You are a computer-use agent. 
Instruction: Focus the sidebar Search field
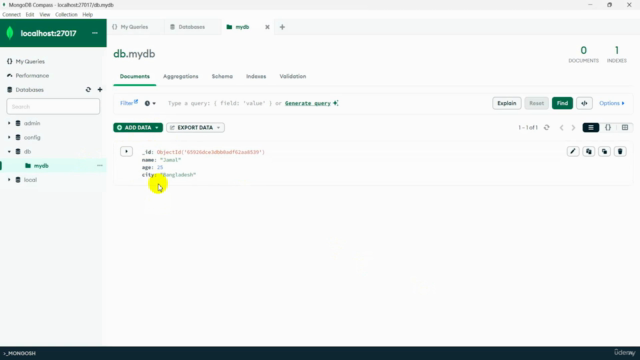[53, 107]
